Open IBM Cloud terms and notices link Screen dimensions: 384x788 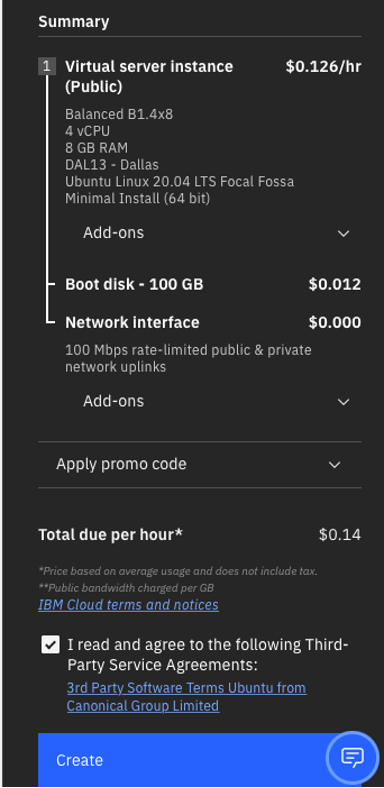click(128, 604)
